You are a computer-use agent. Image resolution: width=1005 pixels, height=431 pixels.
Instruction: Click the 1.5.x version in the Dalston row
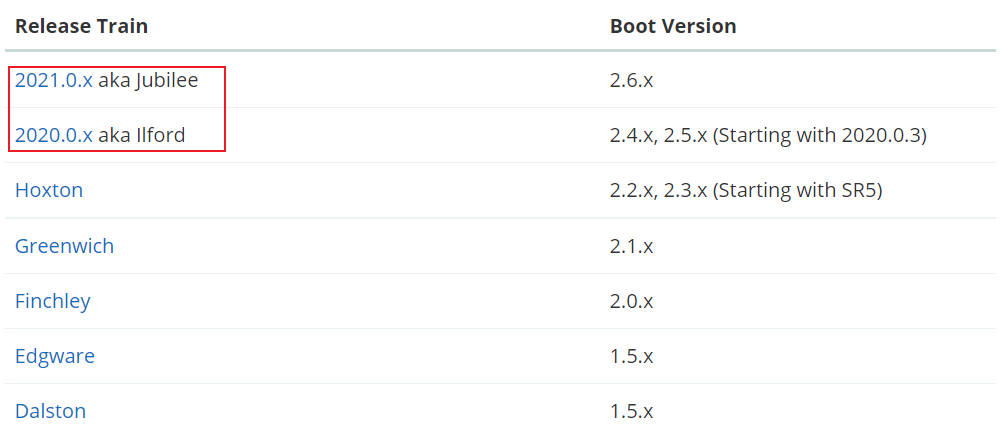(631, 411)
